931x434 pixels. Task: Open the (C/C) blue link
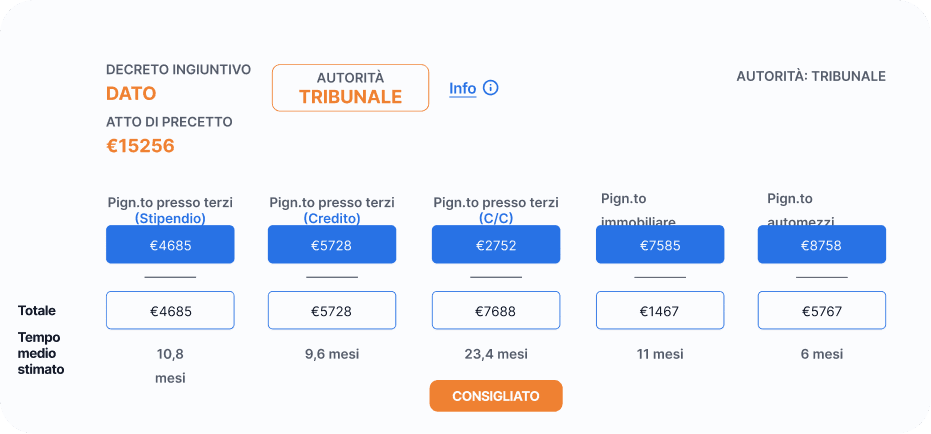tap(496, 218)
